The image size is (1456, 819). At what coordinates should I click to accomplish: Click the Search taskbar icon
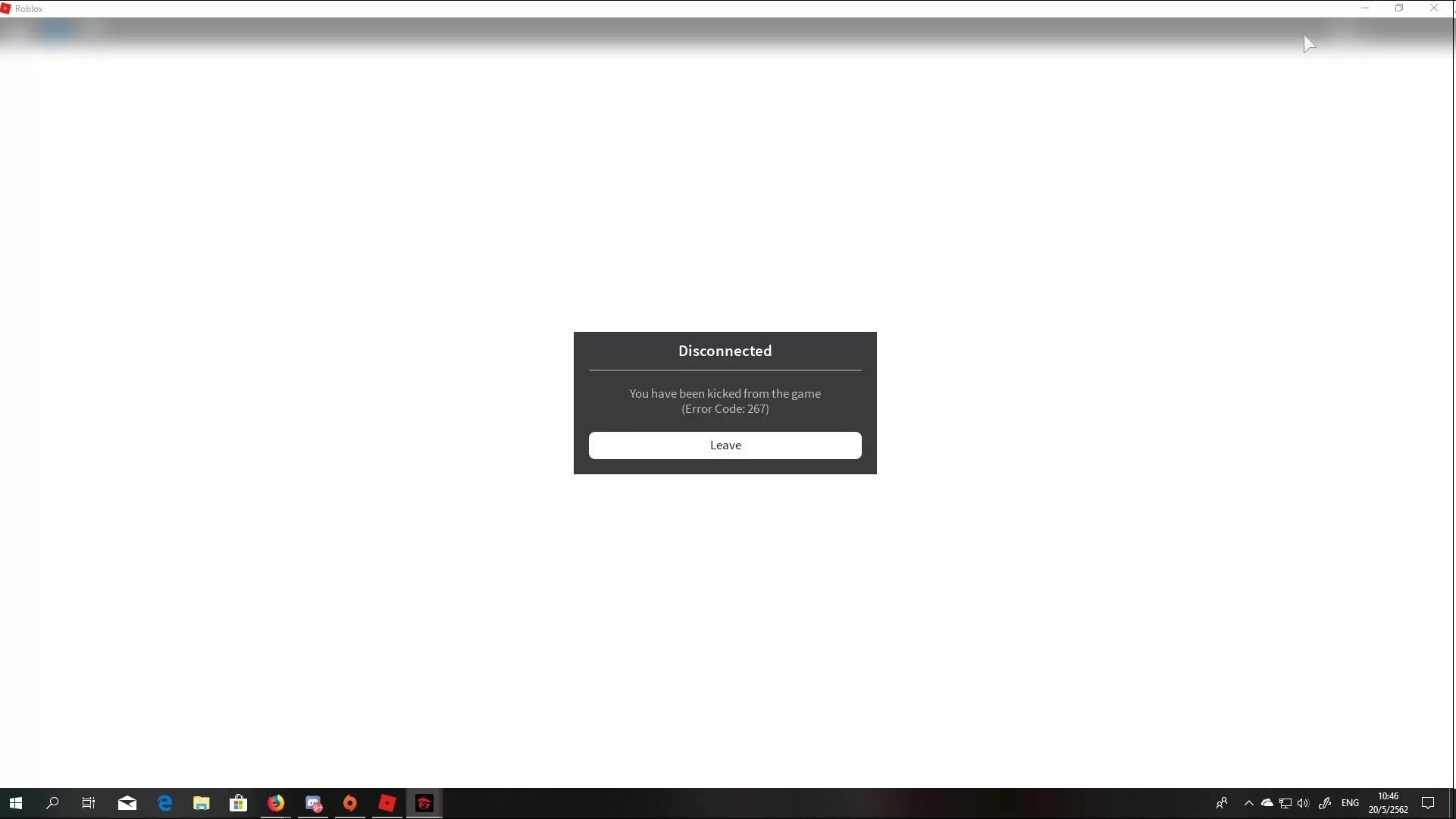coord(52,803)
